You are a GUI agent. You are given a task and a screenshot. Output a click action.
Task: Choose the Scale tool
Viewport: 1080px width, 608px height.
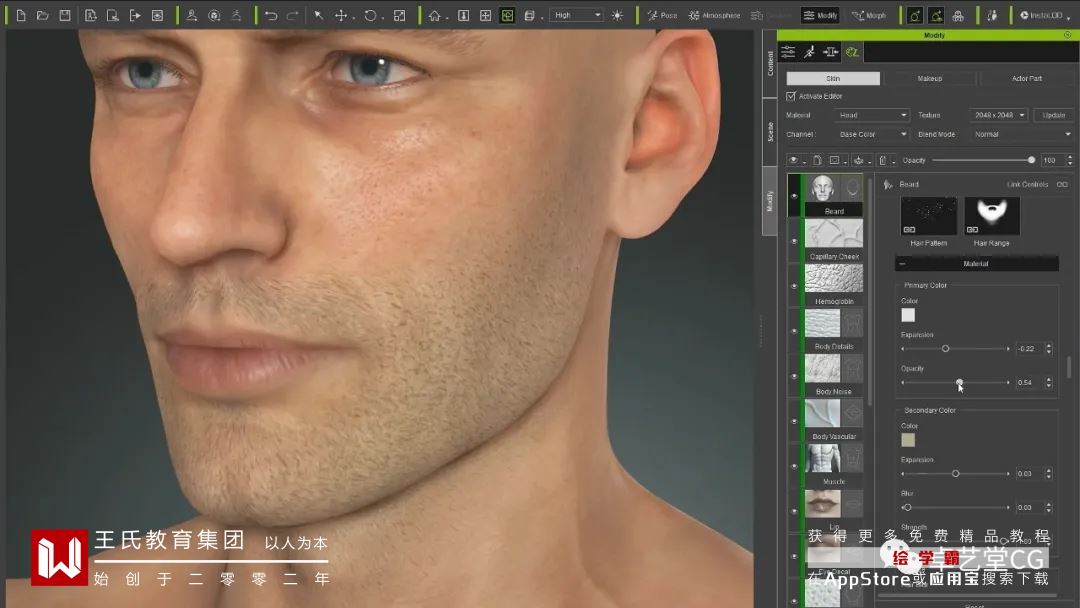tap(399, 15)
